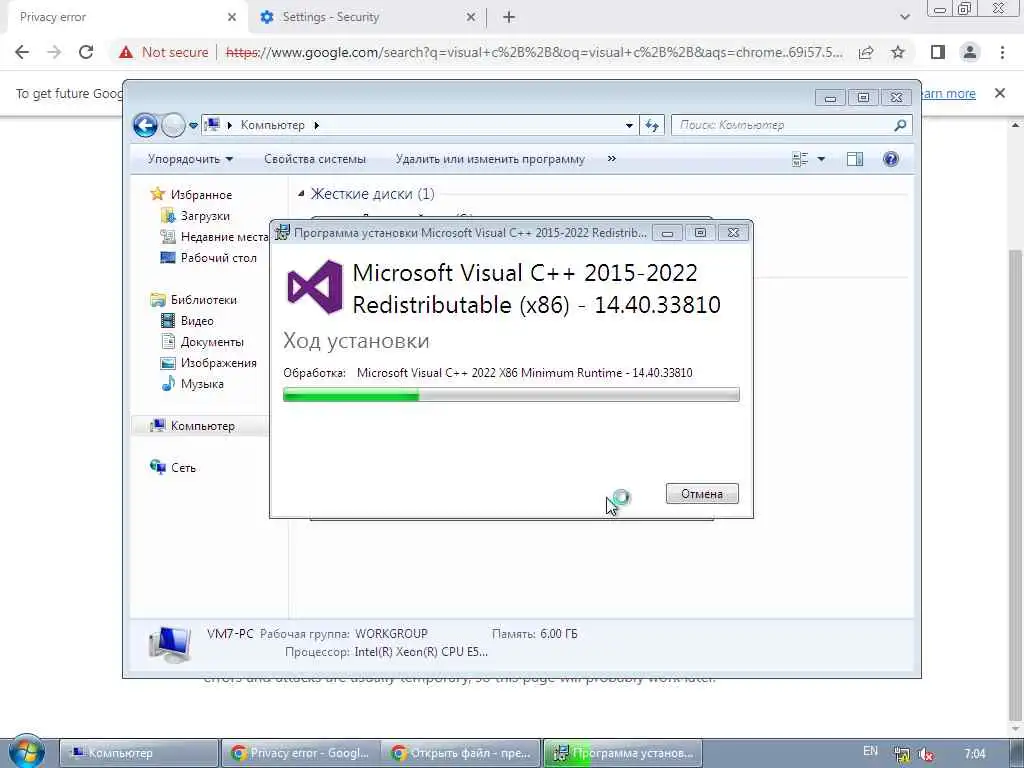The image size is (1024, 768).
Task: Open the Упорядочить menu
Action: click(190, 159)
